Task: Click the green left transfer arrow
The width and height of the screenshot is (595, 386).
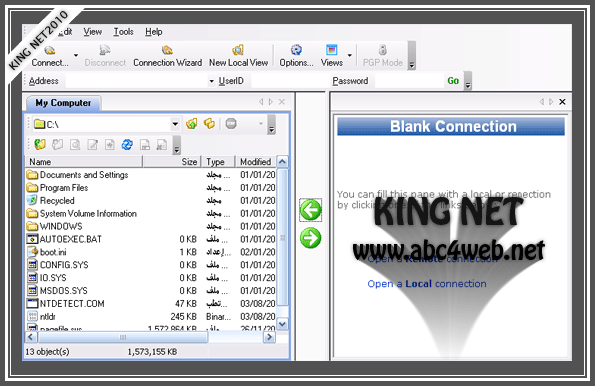Action: [x=310, y=210]
